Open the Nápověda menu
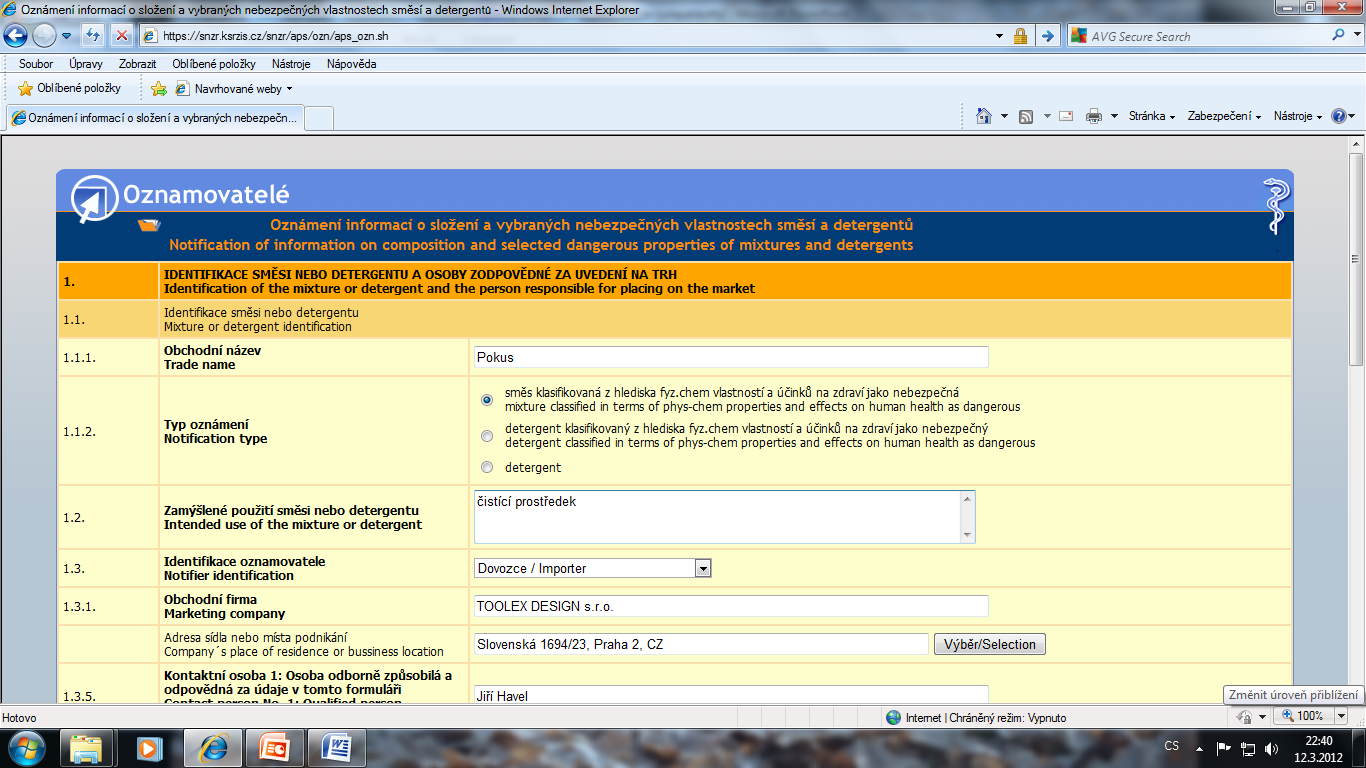The width and height of the screenshot is (1366, 768). [x=352, y=64]
